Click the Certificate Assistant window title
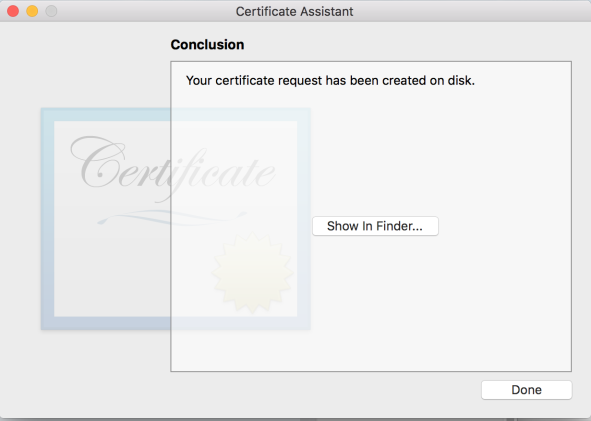The height and width of the screenshot is (421, 591). 294,11
